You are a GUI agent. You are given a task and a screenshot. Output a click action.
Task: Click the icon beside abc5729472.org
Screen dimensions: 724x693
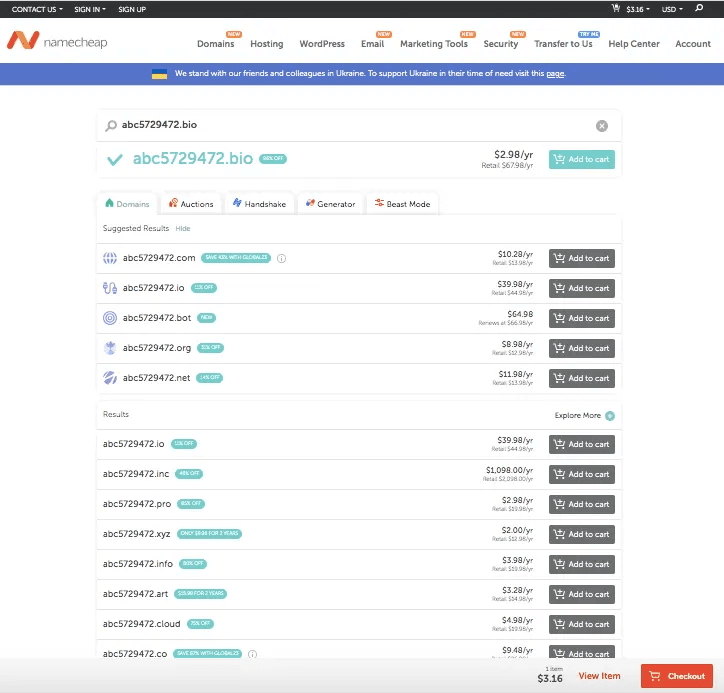[x=109, y=348]
